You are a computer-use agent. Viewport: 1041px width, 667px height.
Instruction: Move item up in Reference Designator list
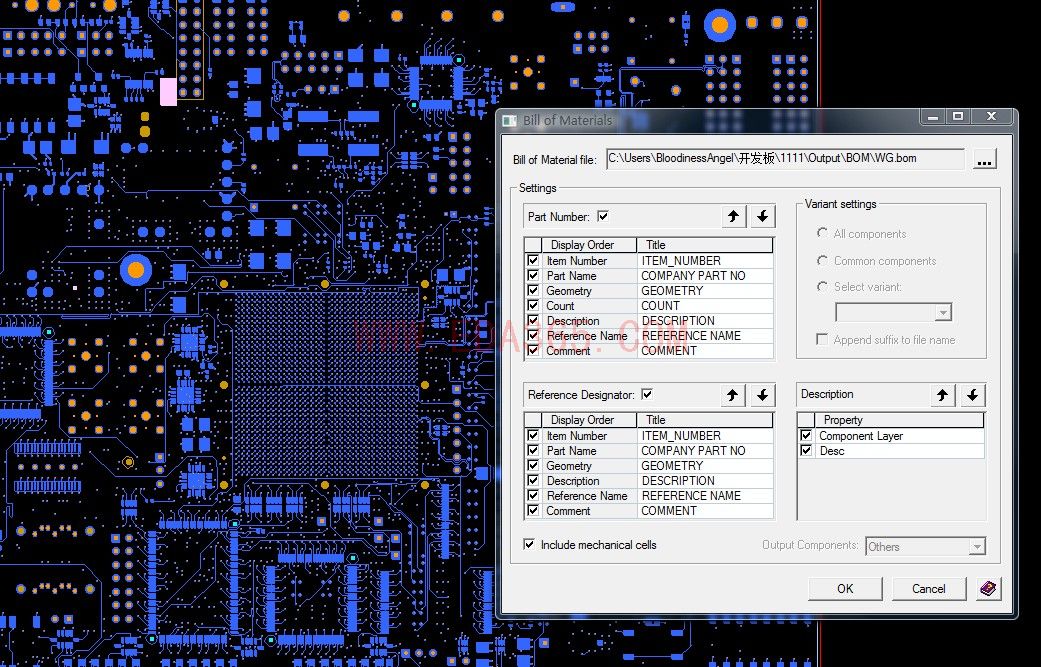(733, 395)
